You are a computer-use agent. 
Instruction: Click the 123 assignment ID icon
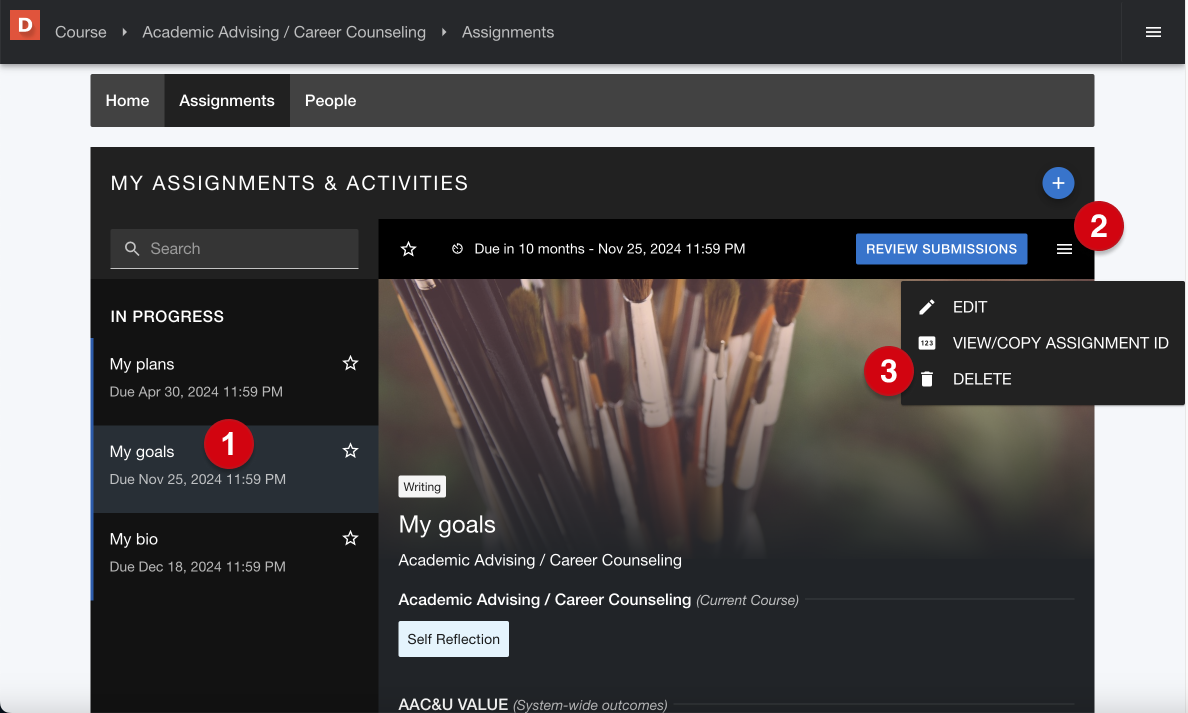(x=927, y=343)
